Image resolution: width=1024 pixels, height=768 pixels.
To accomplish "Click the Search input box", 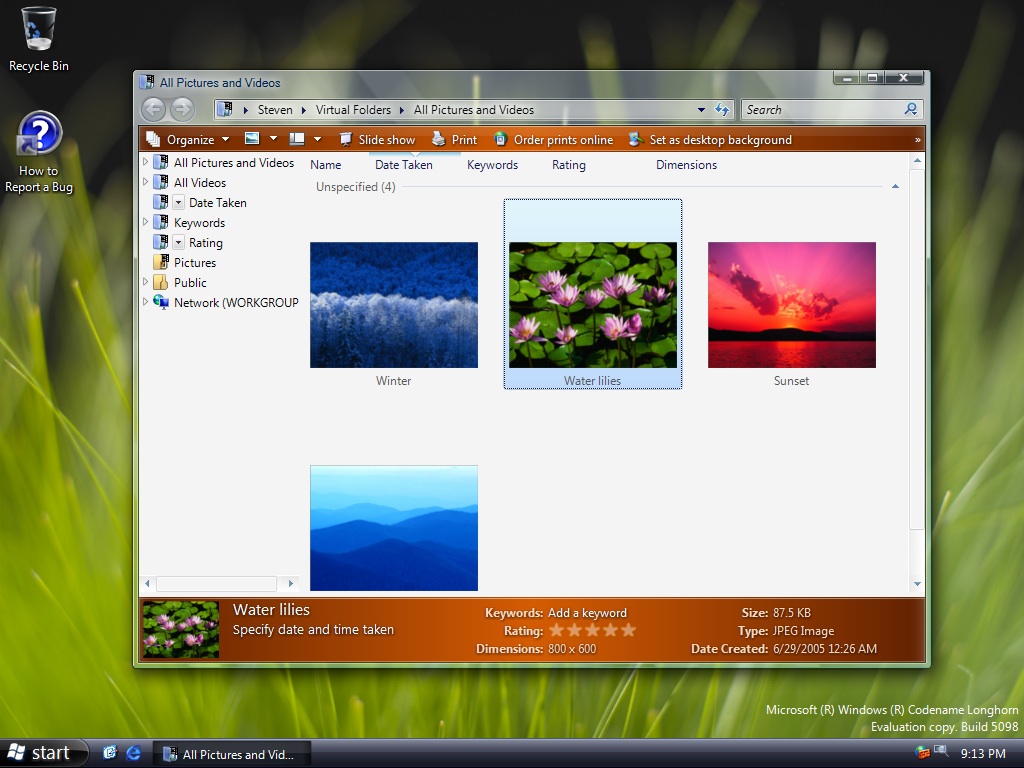I will tap(820, 110).
